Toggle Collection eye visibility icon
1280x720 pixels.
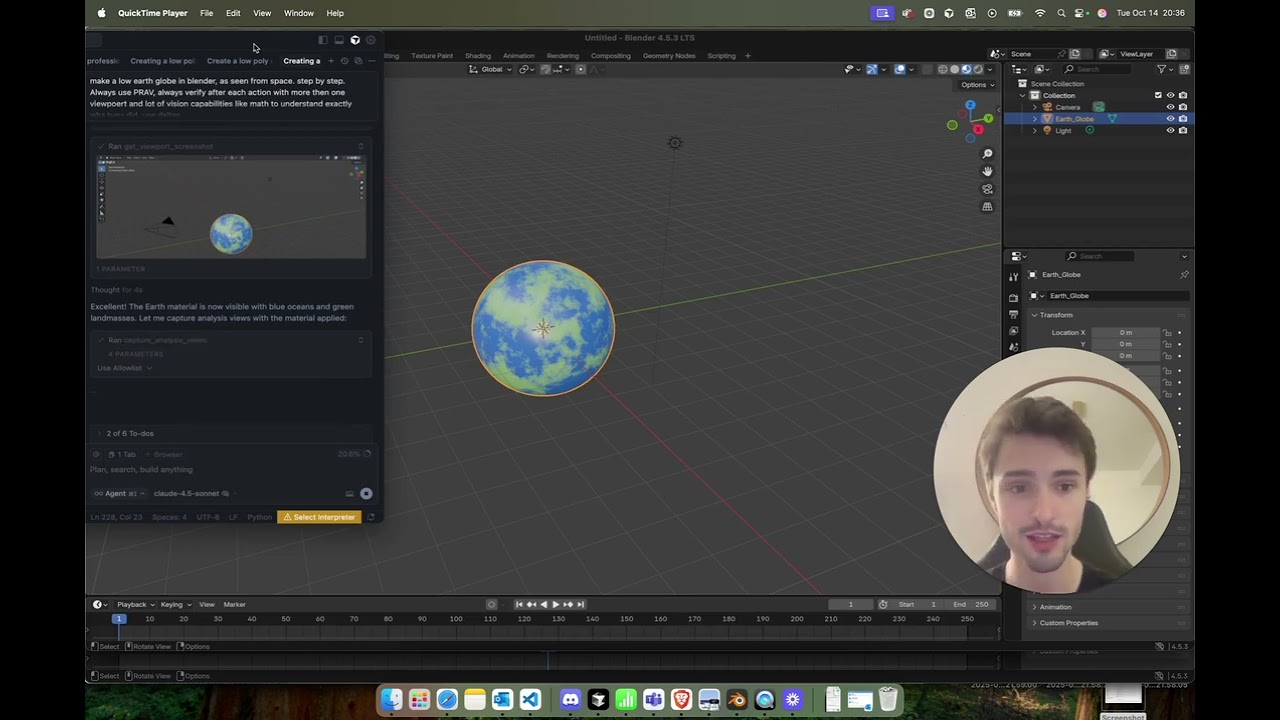click(1171, 95)
